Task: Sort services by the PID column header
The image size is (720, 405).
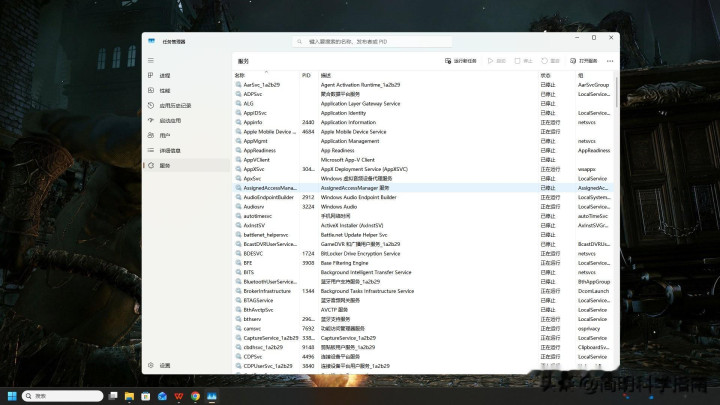Action: pos(306,75)
